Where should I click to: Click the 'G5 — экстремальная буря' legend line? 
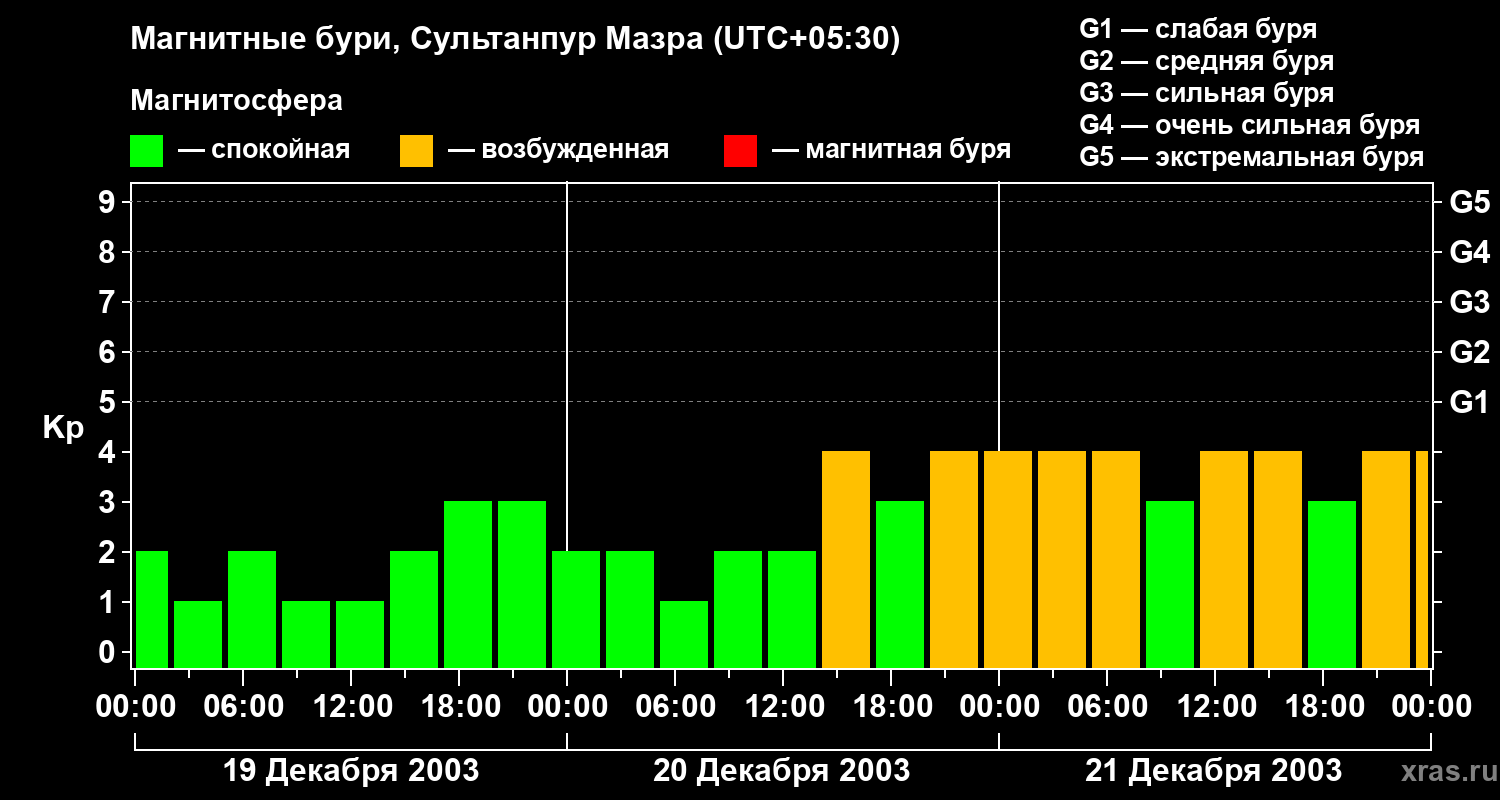point(1252,157)
